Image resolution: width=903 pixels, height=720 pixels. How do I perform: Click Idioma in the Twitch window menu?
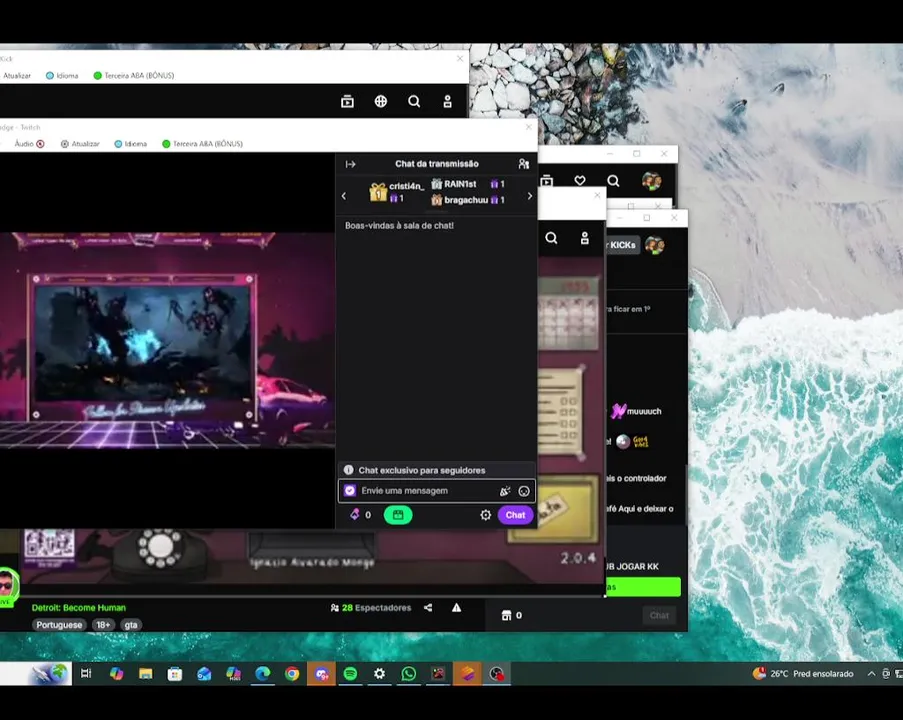(x=131, y=144)
